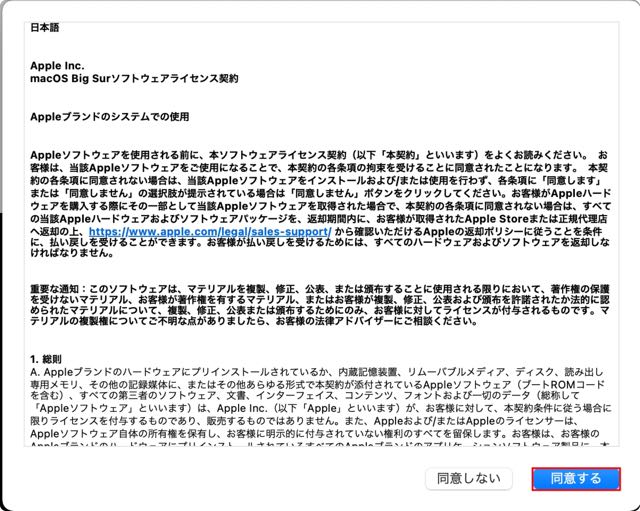640x511 pixels.
Task: Select the Appleブランドのシステムでの使用 heading
Action: point(109,117)
